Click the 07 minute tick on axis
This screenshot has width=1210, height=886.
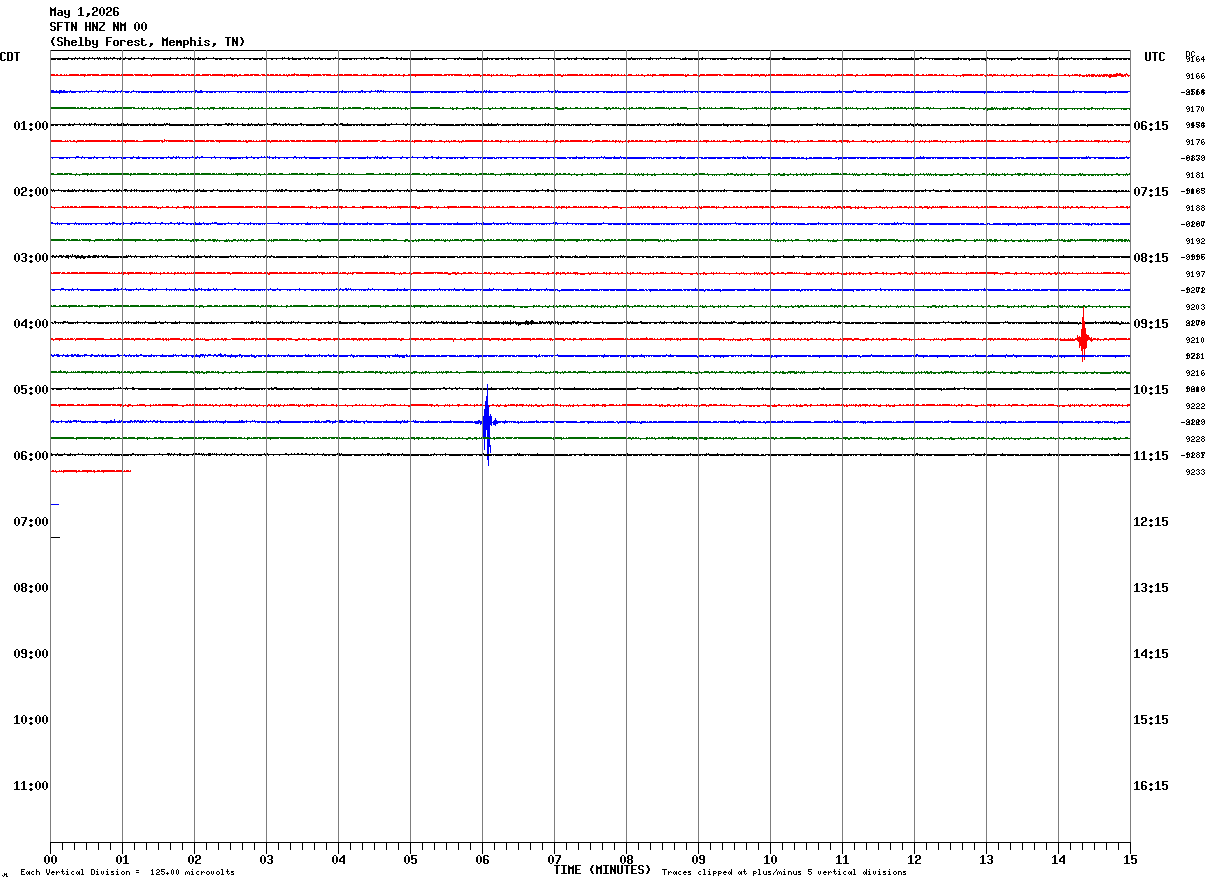tap(554, 859)
